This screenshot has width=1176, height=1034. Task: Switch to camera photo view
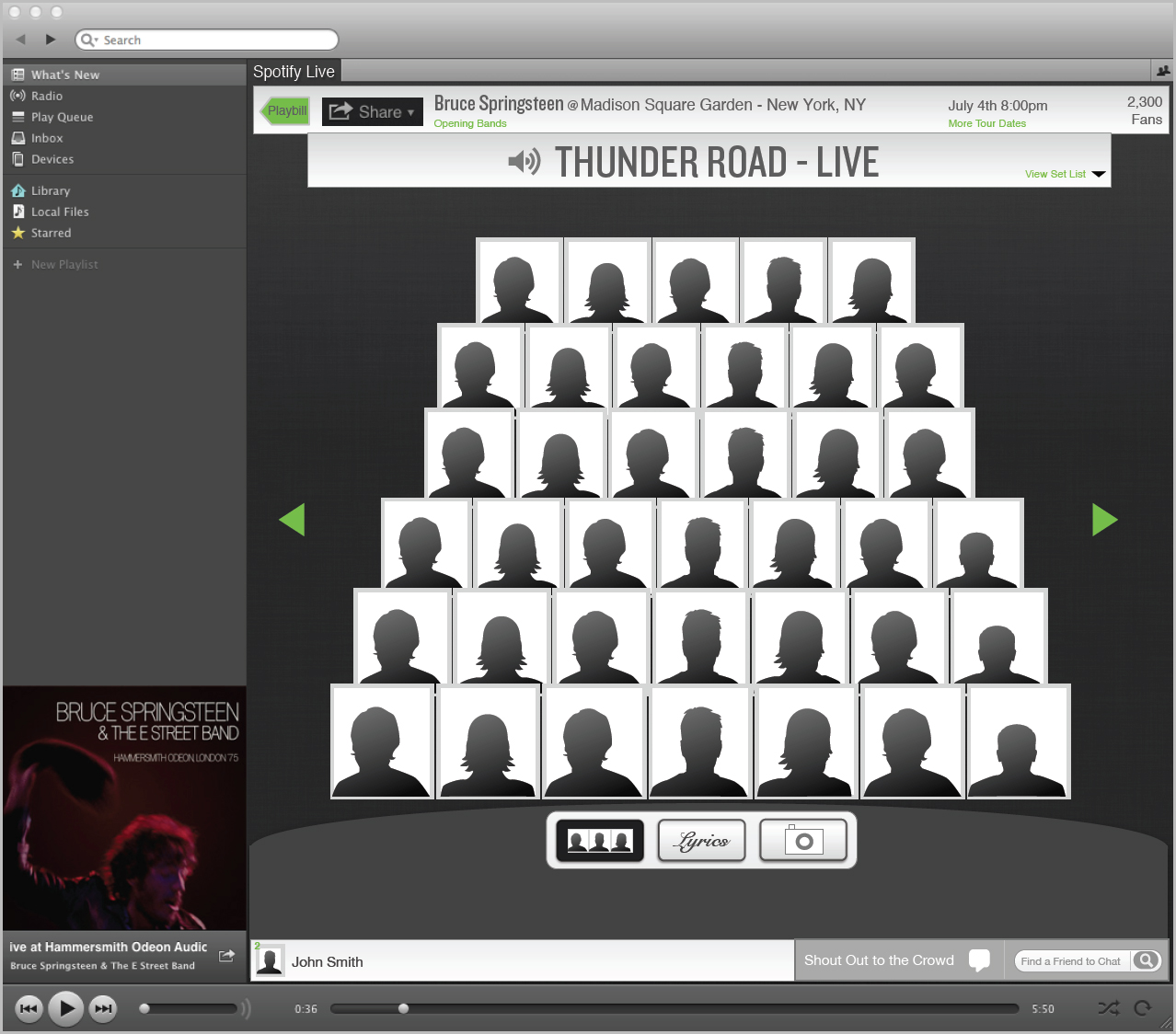point(803,841)
